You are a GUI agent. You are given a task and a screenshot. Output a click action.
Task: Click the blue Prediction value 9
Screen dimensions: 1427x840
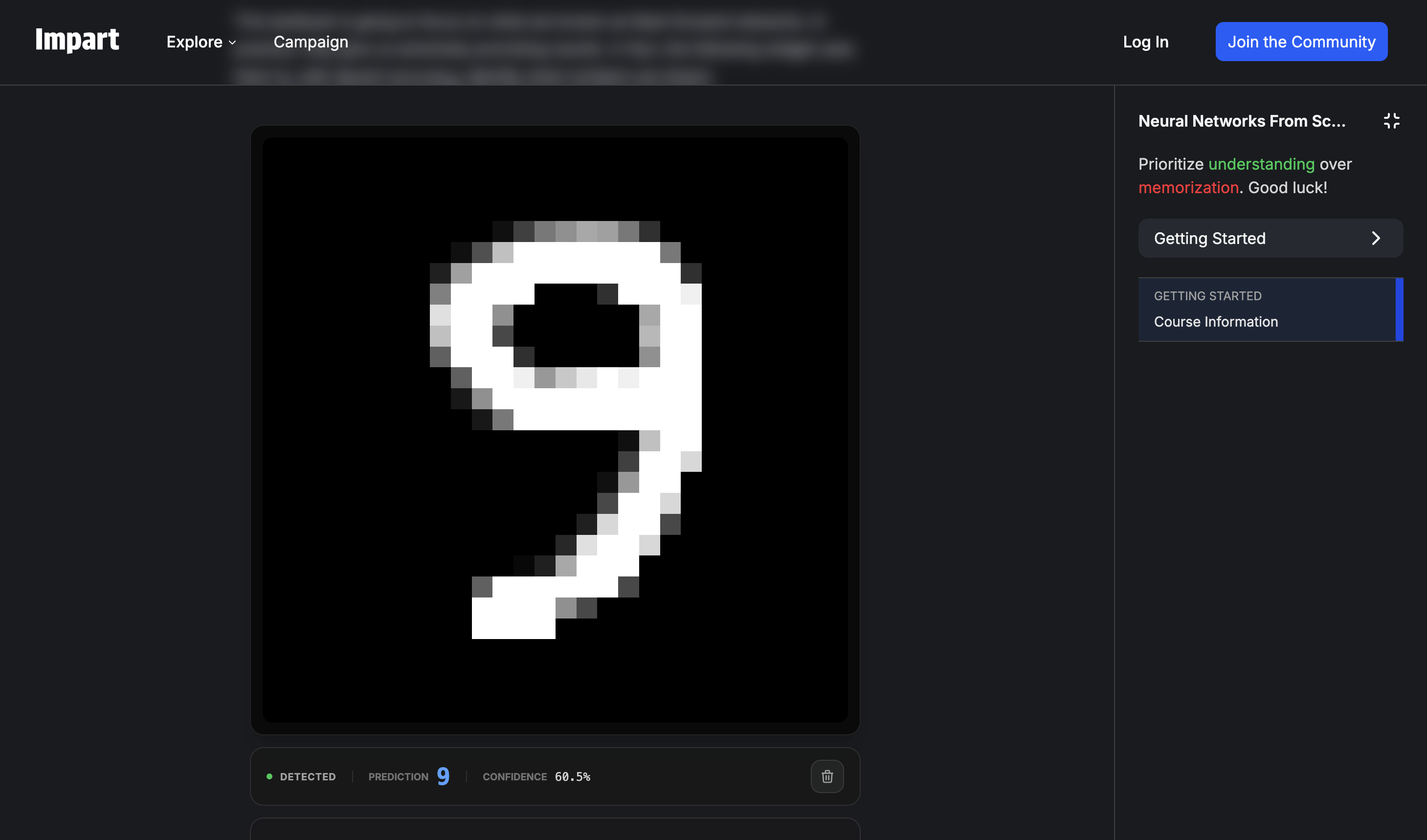443,775
